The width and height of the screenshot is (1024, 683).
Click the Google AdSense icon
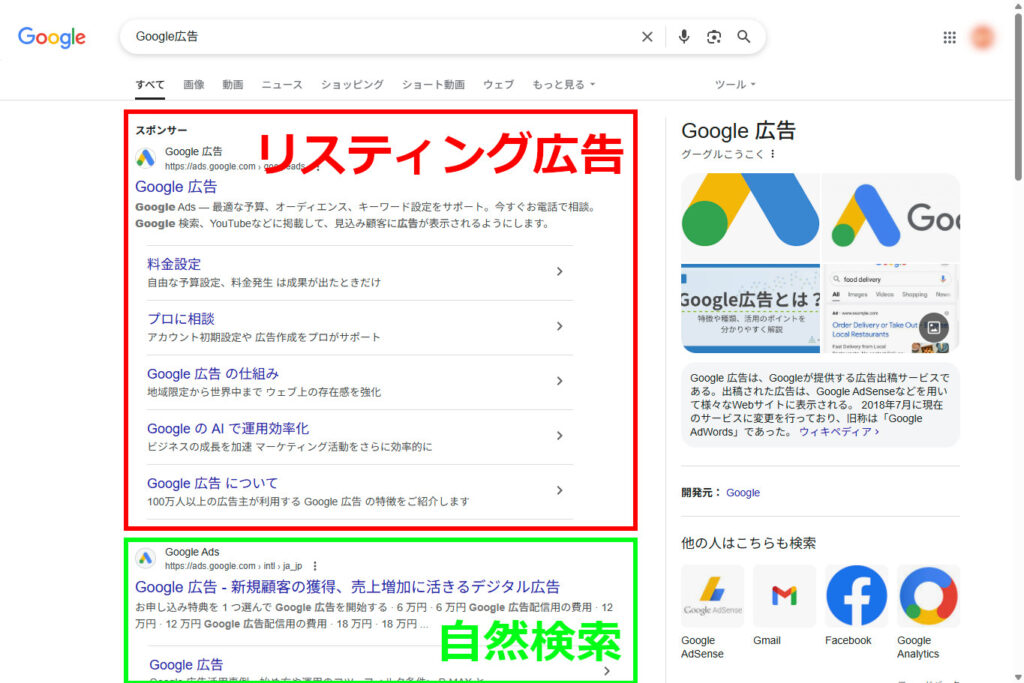712,594
